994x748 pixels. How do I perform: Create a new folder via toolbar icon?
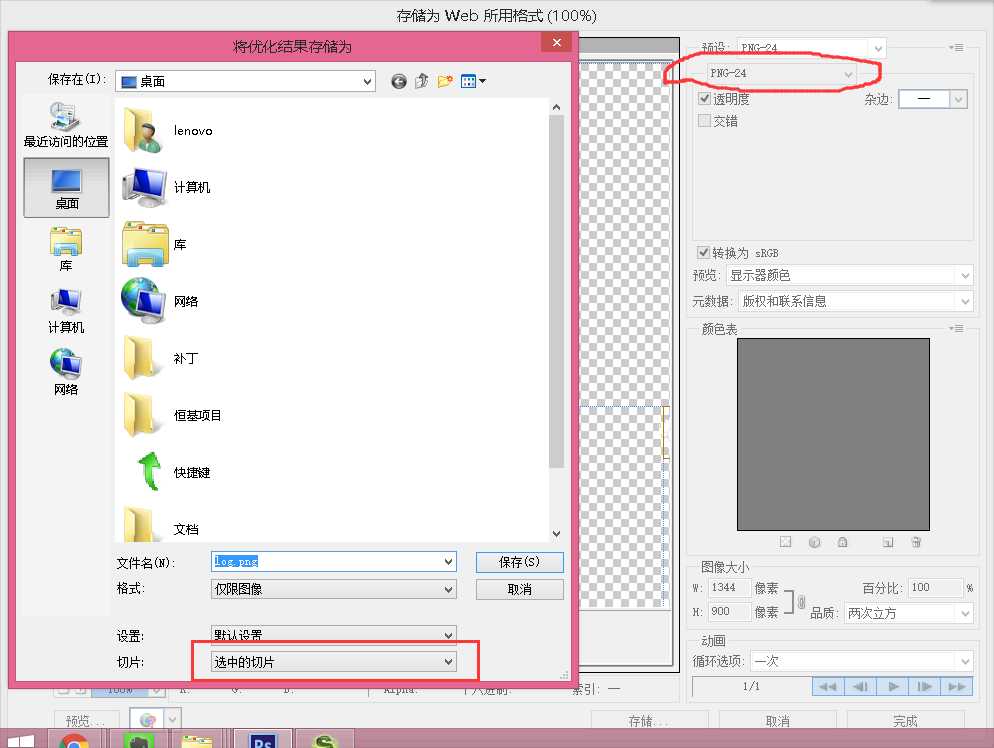pos(445,81)
